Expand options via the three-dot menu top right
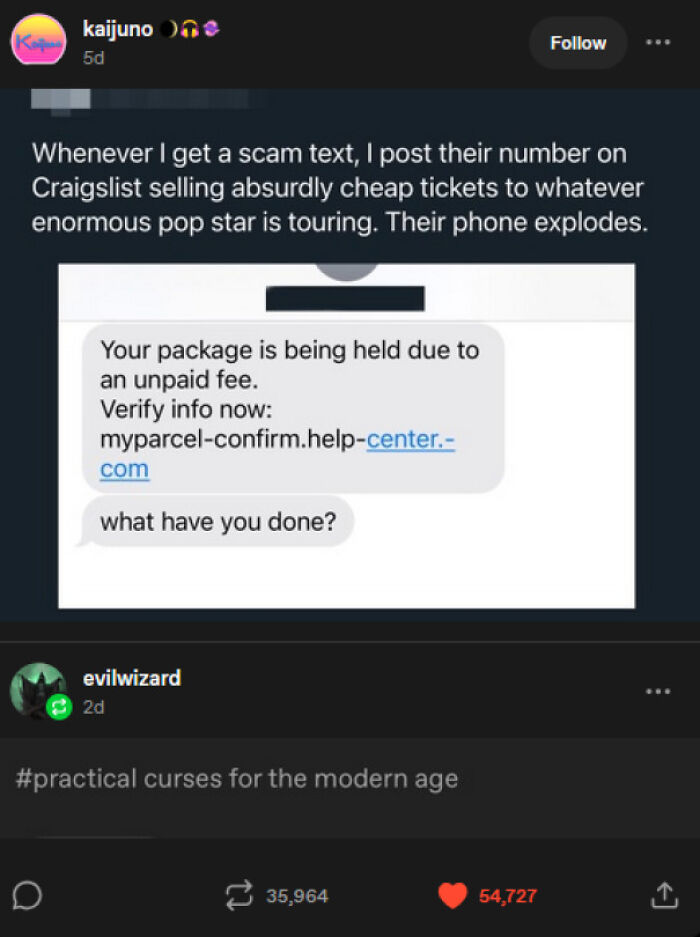 658,43
